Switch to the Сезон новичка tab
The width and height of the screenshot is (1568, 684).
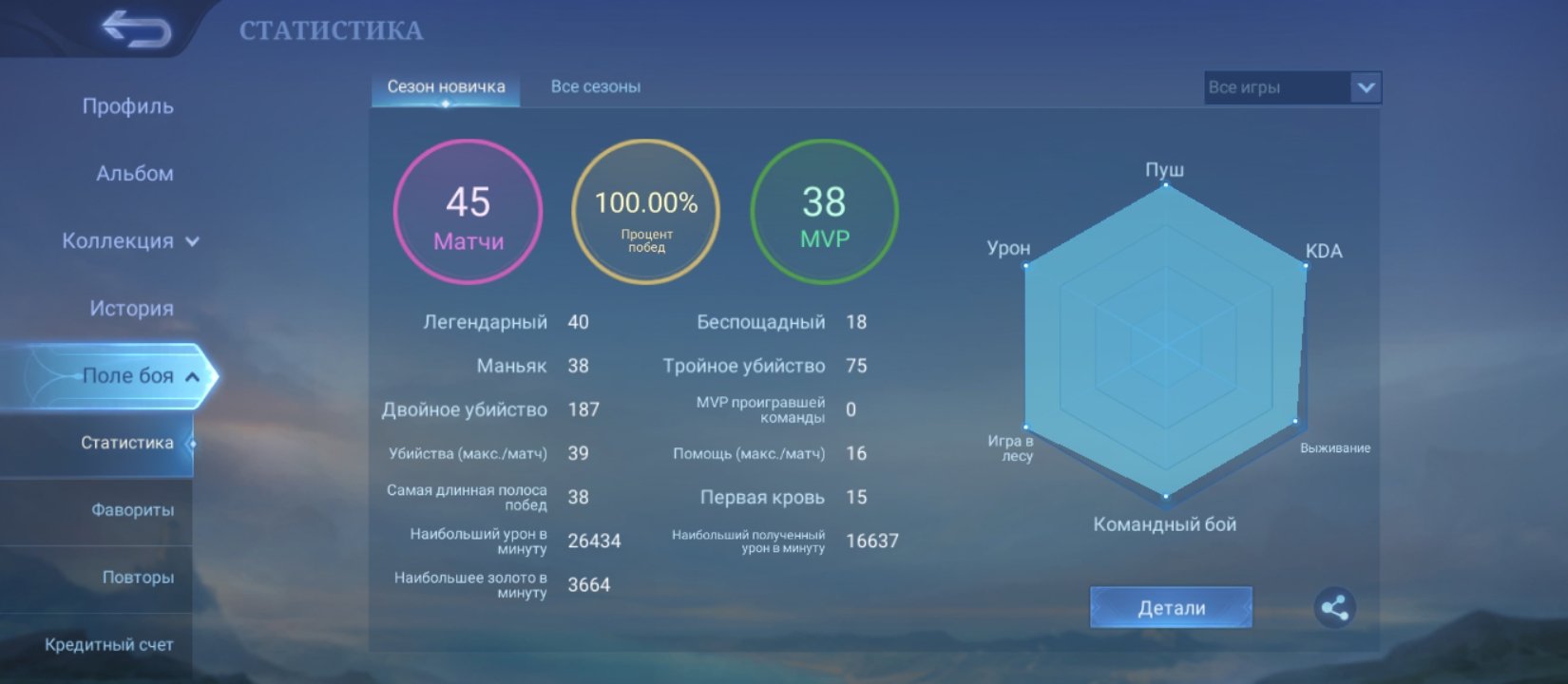446,86
